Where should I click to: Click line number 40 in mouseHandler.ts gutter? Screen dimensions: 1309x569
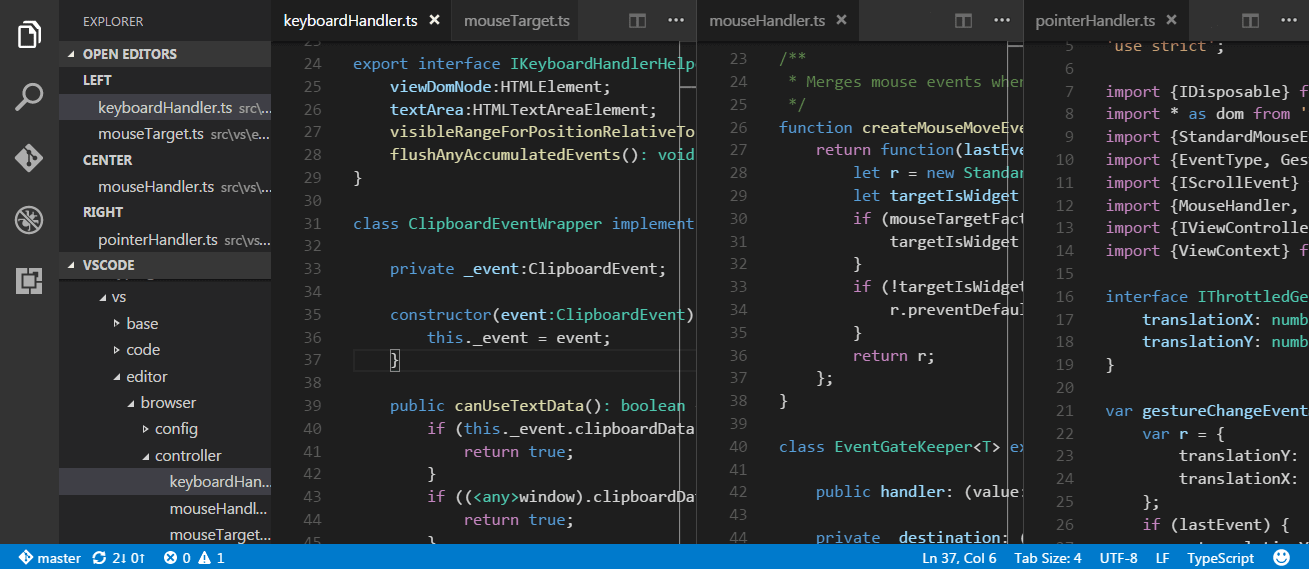click(737, 447)
